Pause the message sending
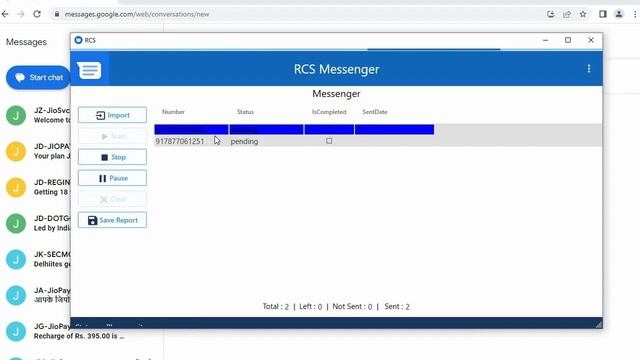Viewport: 640px width, 360px height. (x=112, y=178)
